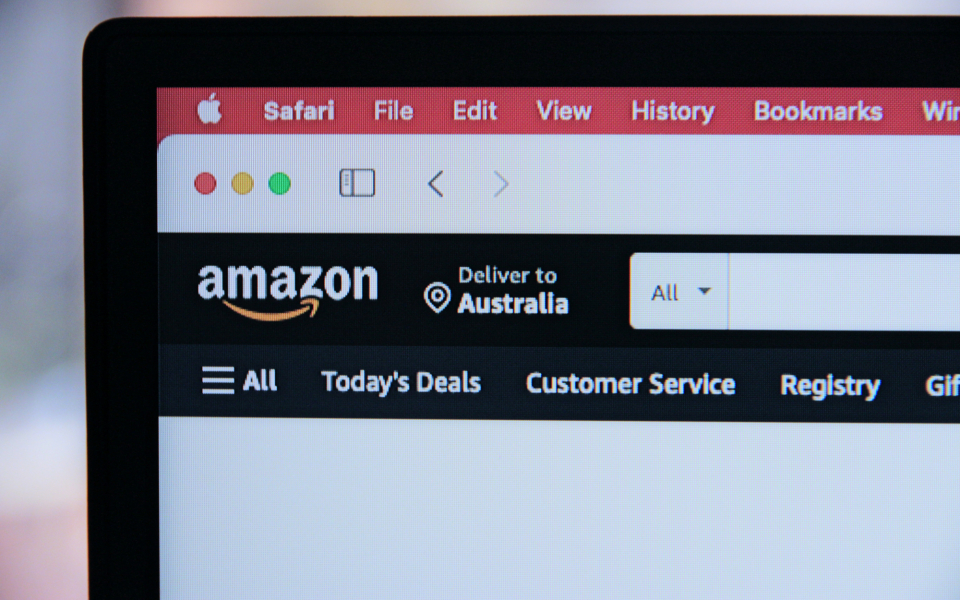Open the Bookmarks menu

[x=818, y=111]
